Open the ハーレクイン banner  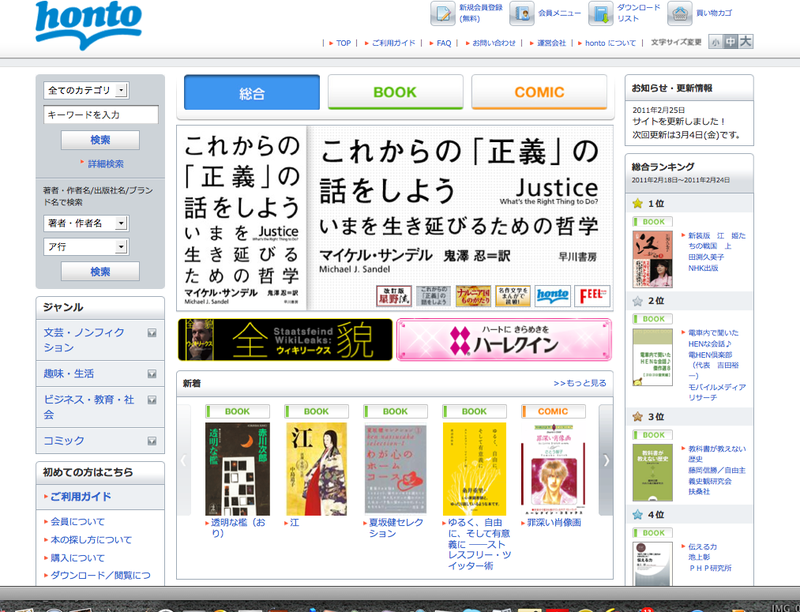point(504,340)
